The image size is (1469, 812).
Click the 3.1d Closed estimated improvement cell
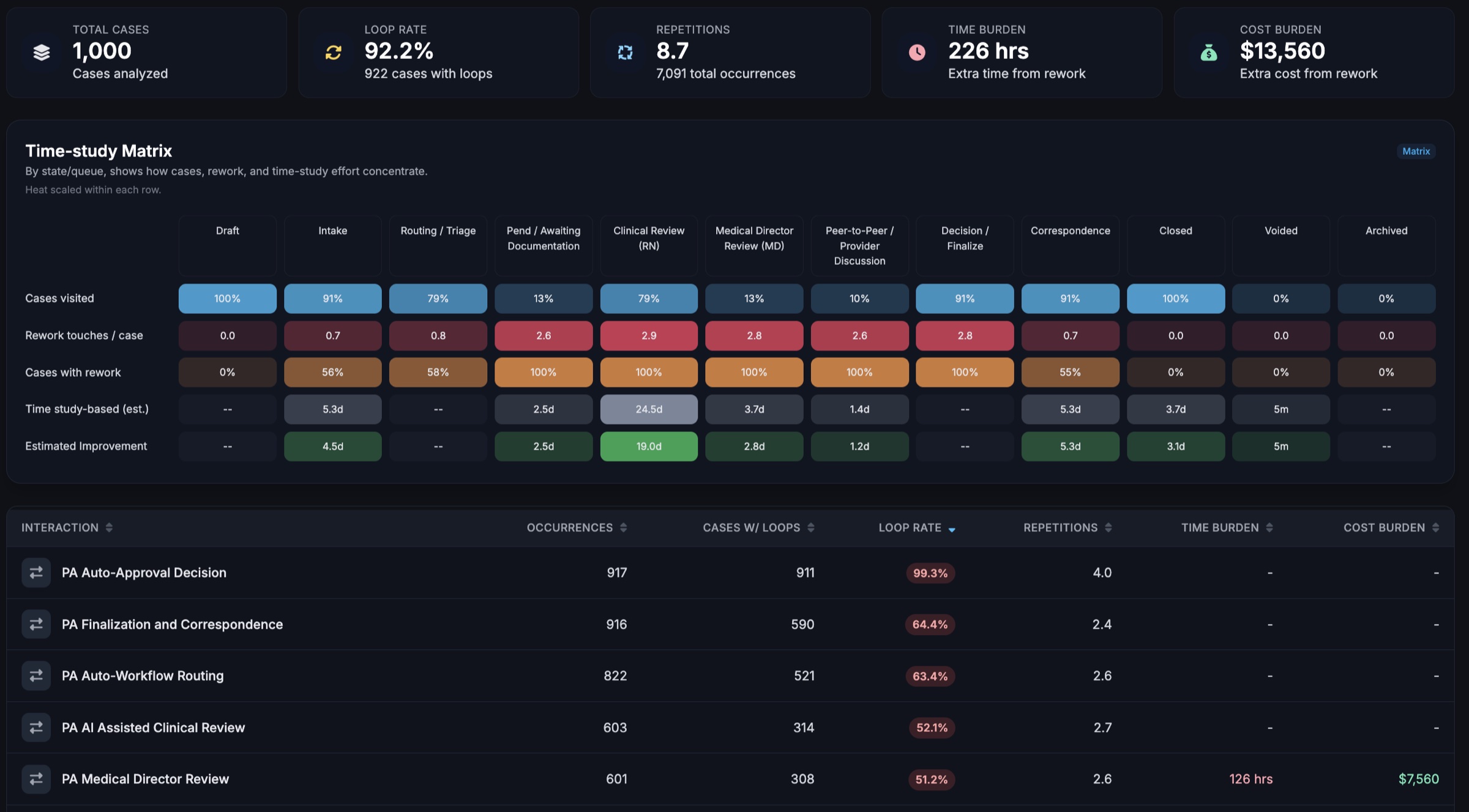point(1175,446)
